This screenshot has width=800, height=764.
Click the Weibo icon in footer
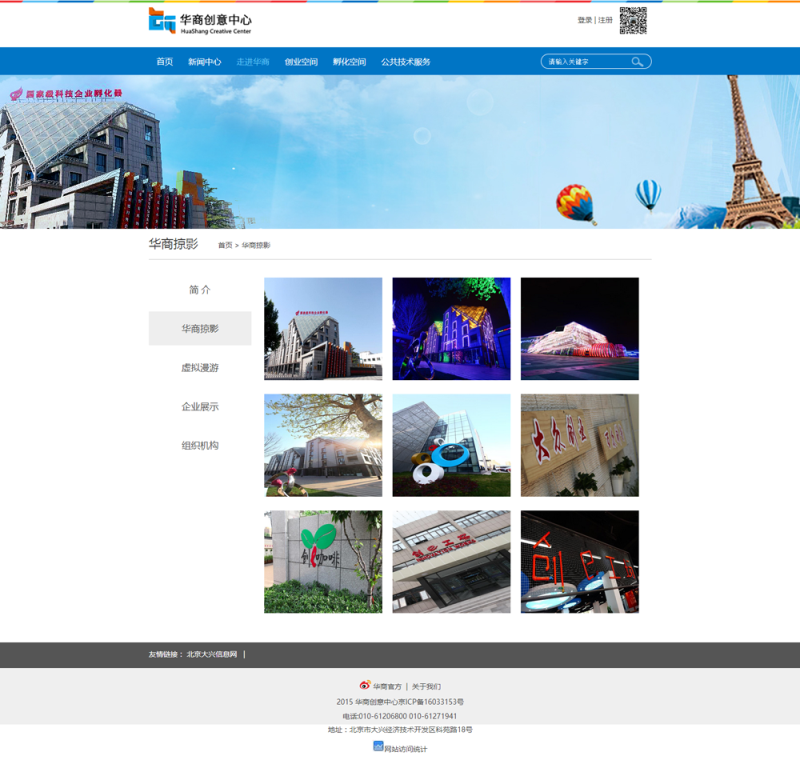click(x=365, y=686)
